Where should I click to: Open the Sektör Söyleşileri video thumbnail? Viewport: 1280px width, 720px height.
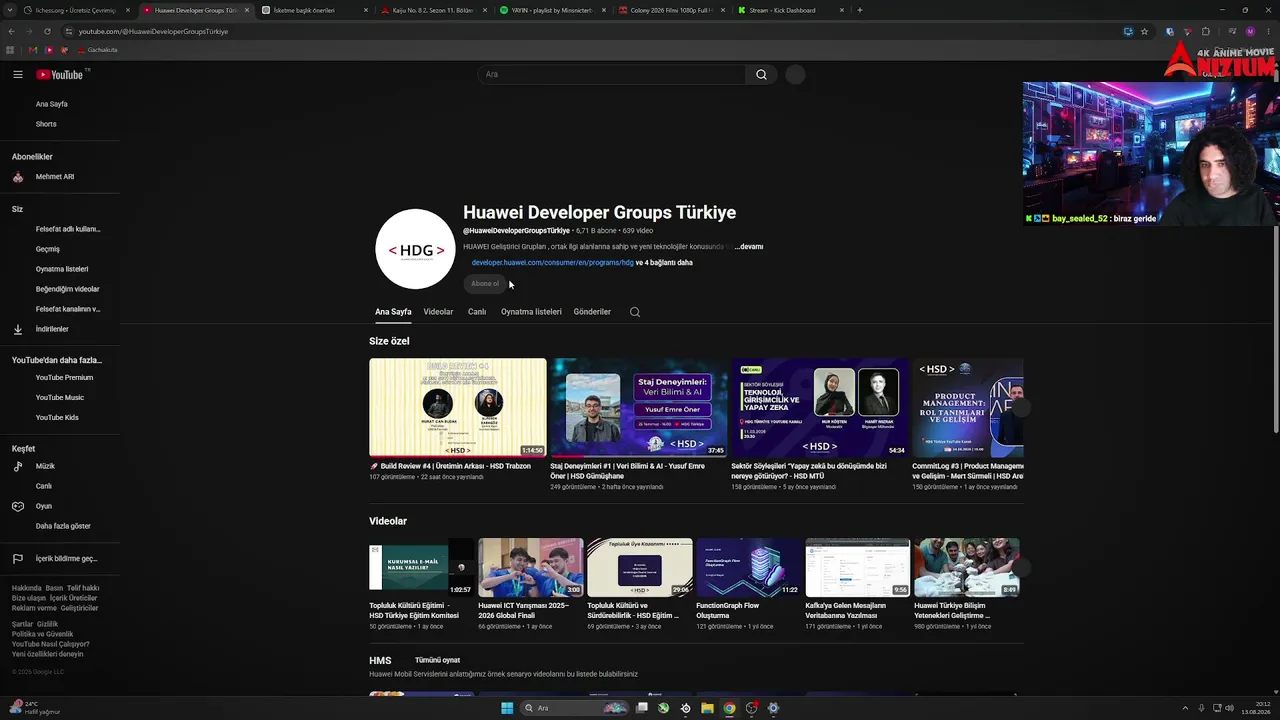[820, 408]
